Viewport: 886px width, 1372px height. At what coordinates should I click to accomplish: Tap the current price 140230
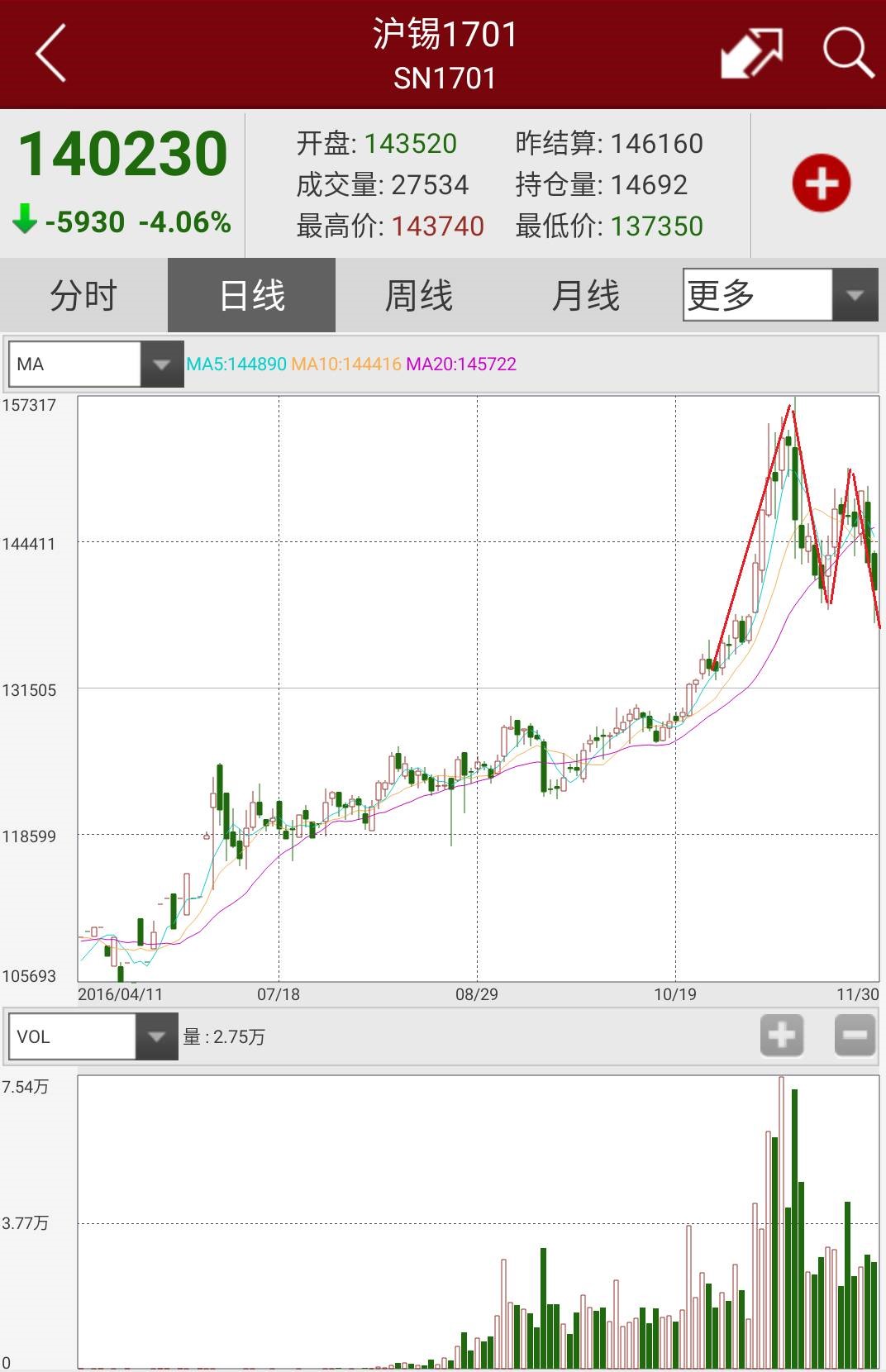pyautogui.click(x=123, y=155)
